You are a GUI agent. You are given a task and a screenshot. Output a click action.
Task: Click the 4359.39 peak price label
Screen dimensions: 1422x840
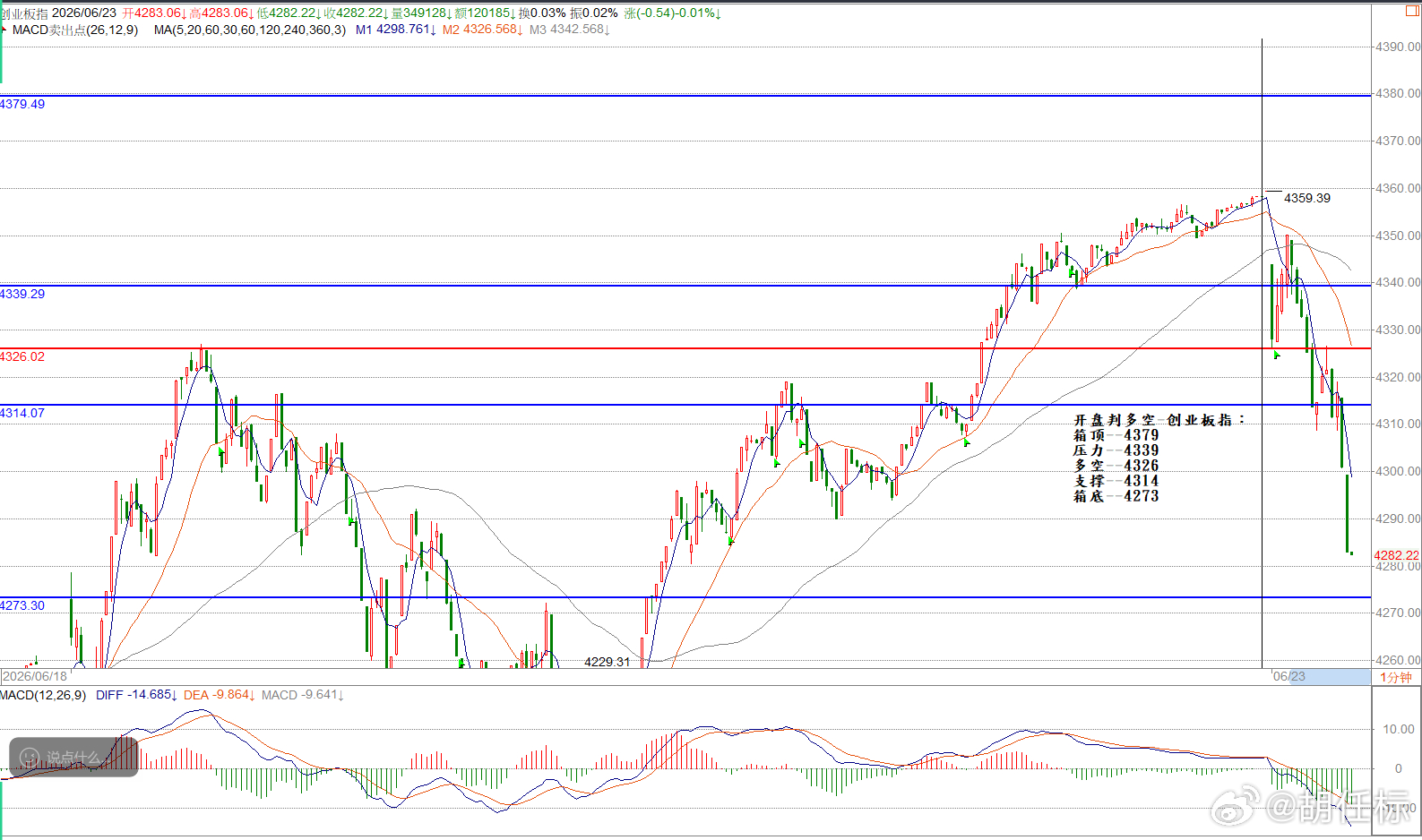point(1307,198)
